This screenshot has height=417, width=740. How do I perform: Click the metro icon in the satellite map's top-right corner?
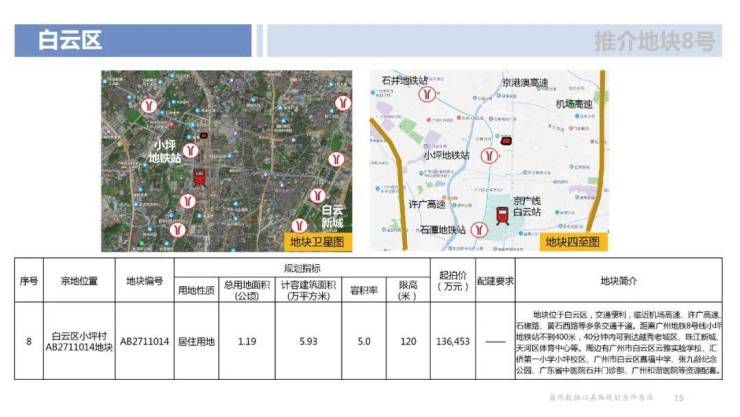343,103
